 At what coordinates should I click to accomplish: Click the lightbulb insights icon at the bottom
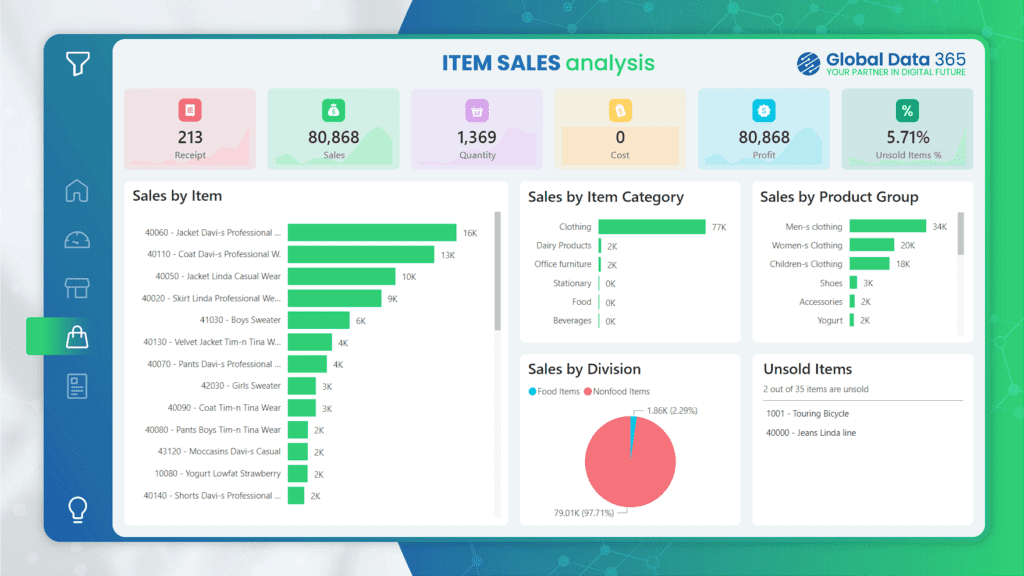coord(77,508)
